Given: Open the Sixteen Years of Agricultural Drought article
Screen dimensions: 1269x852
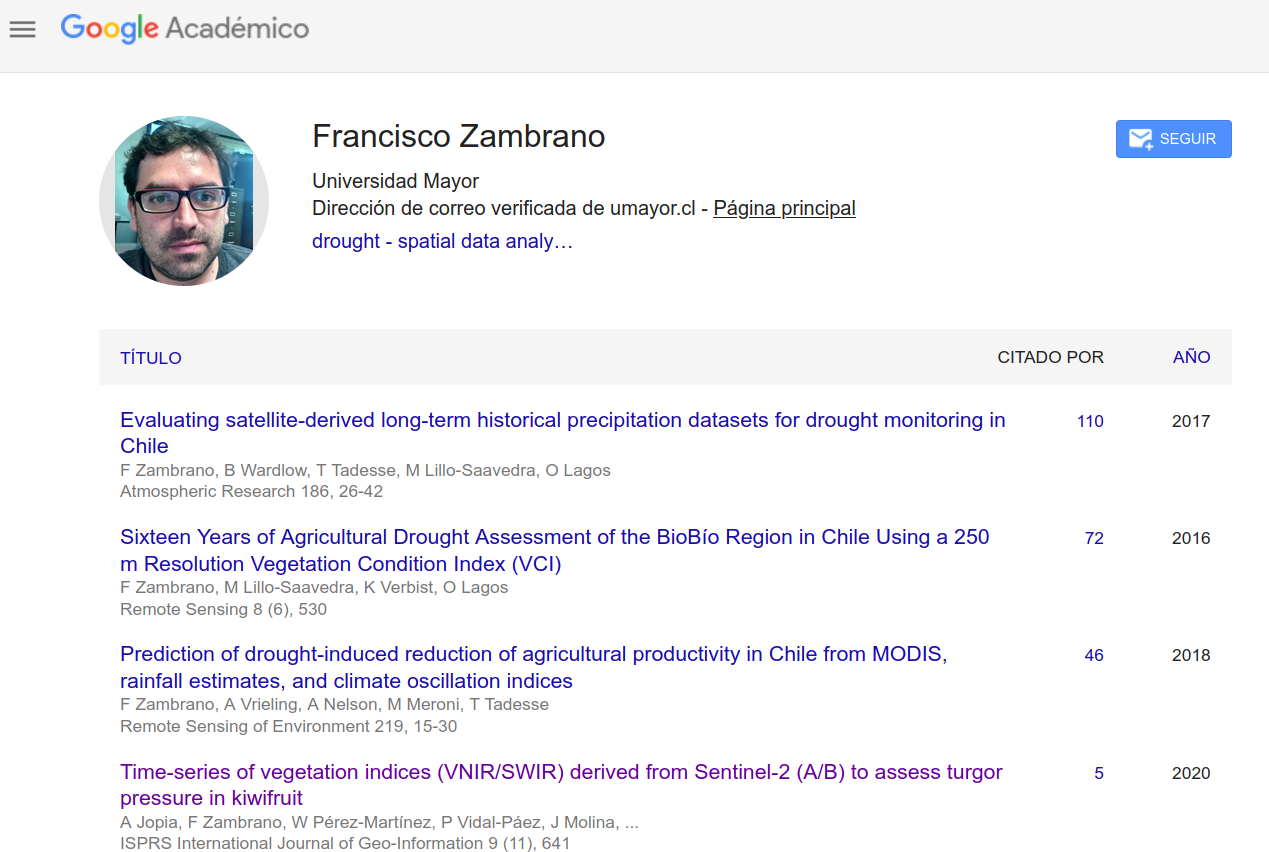Looking at the screenshot, I should pos(554,538).
